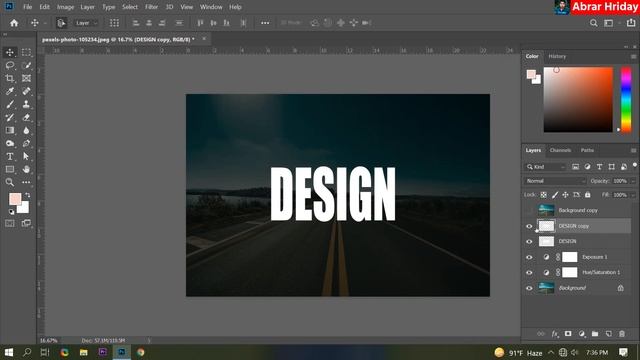Image resolution: width=640 pixels, height=360 pixels.
Task: Hide the Exposure 1 adjustment layer
Action: (529, 257)
